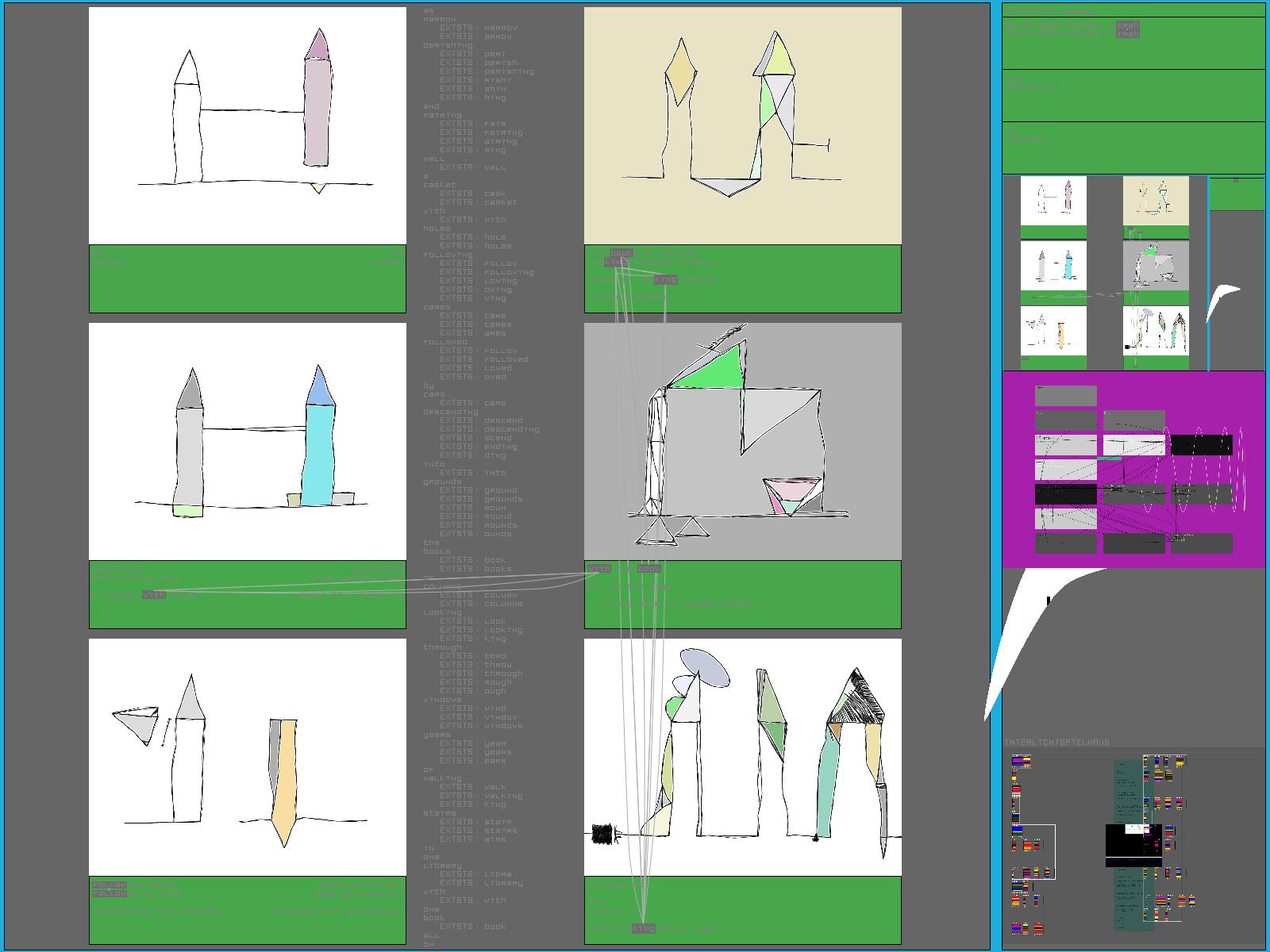Click the "library" heading in the word list
Screen dimensions: 1270x952
click(x=441, y=866)
